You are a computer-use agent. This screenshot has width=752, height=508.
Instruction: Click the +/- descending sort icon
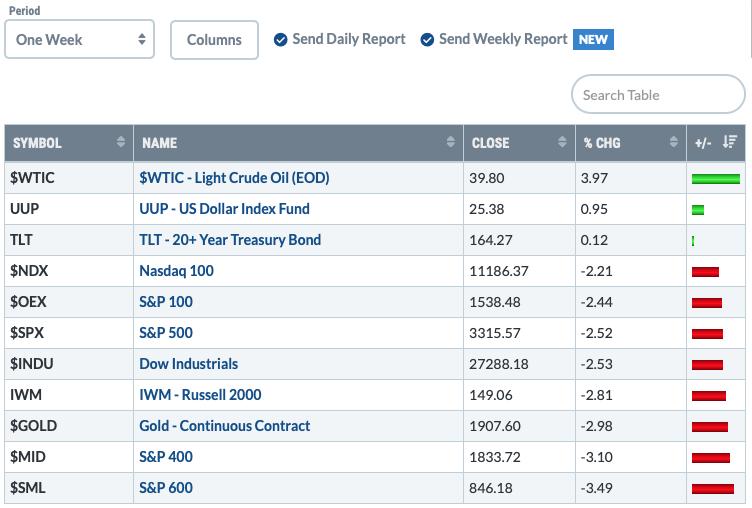click(730, 142)
